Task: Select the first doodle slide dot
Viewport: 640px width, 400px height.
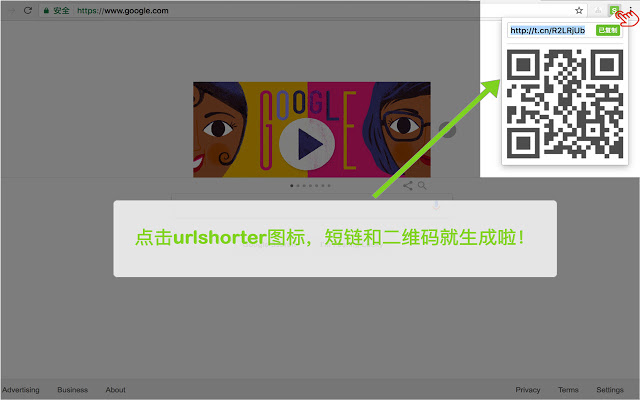Action: click(291, 186)
